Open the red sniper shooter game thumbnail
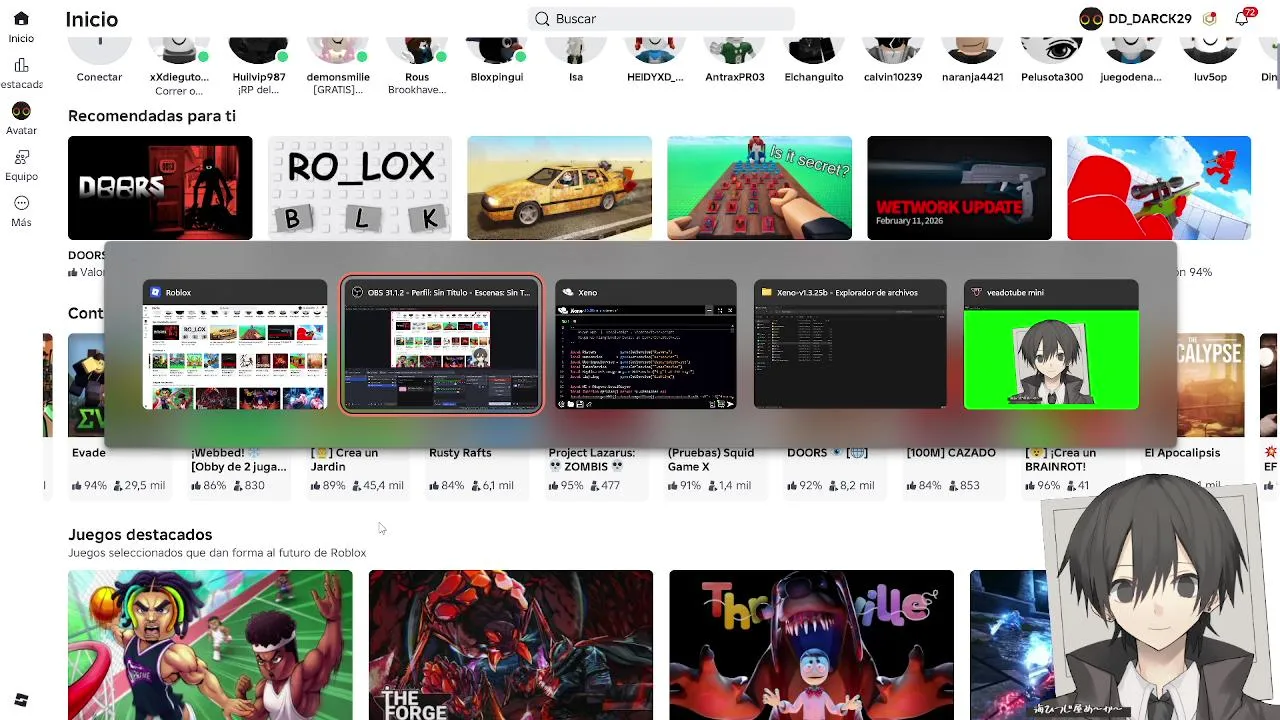 pyautogui.click(x=1159, y=188)
